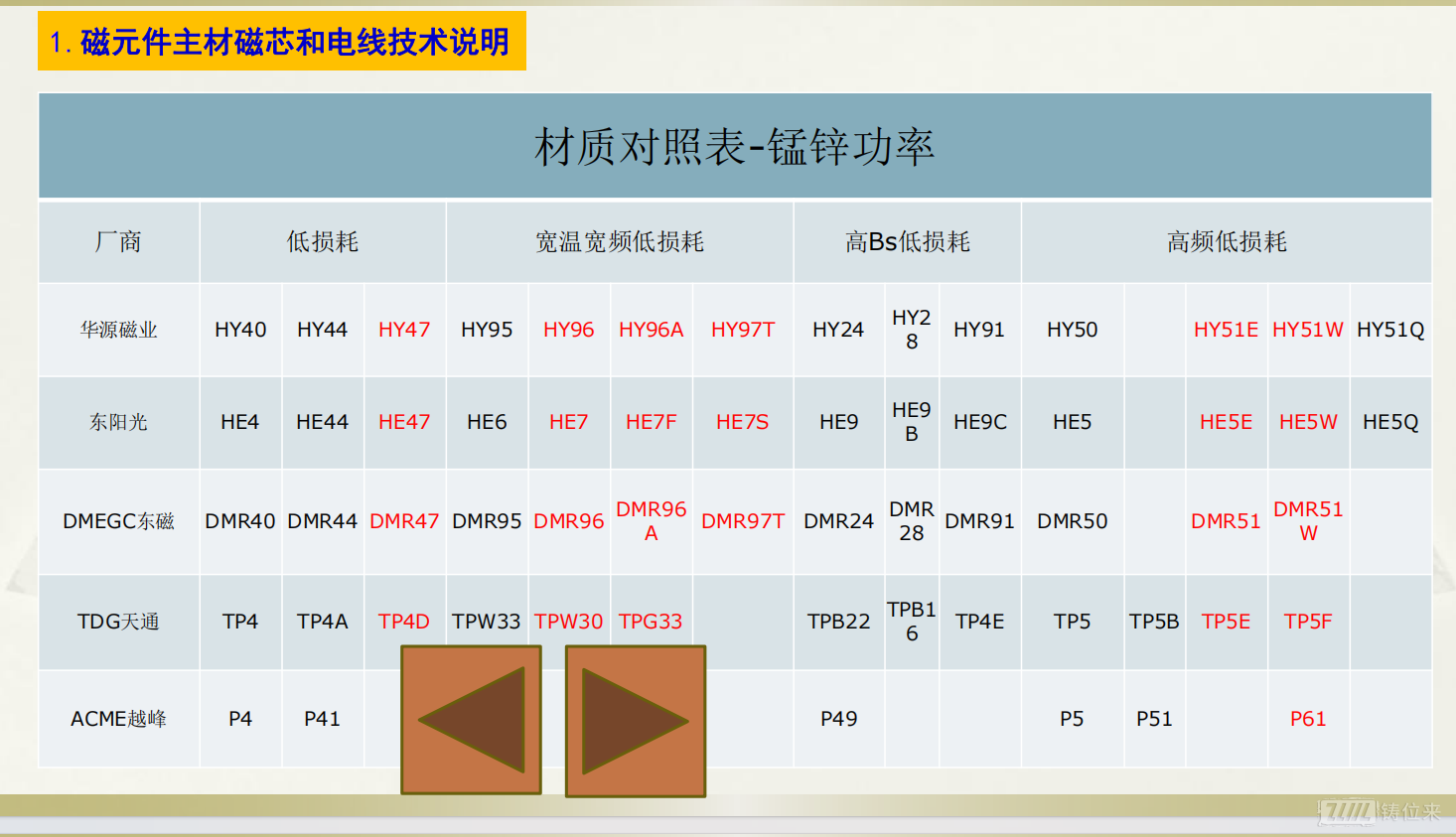The image size is (1456, 837).
Task: Select the 宽温宽频低损耗 column header
Action: click(x=620, y=242)
